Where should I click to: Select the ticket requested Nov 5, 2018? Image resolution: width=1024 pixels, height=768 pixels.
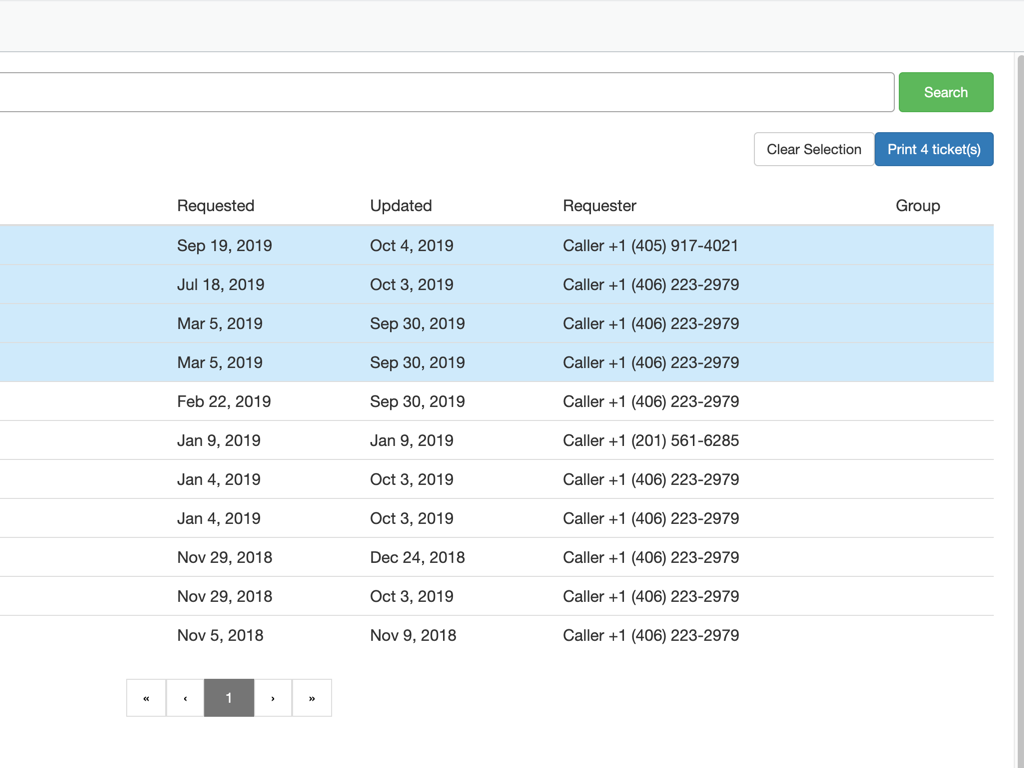click(x=220, y=635)
